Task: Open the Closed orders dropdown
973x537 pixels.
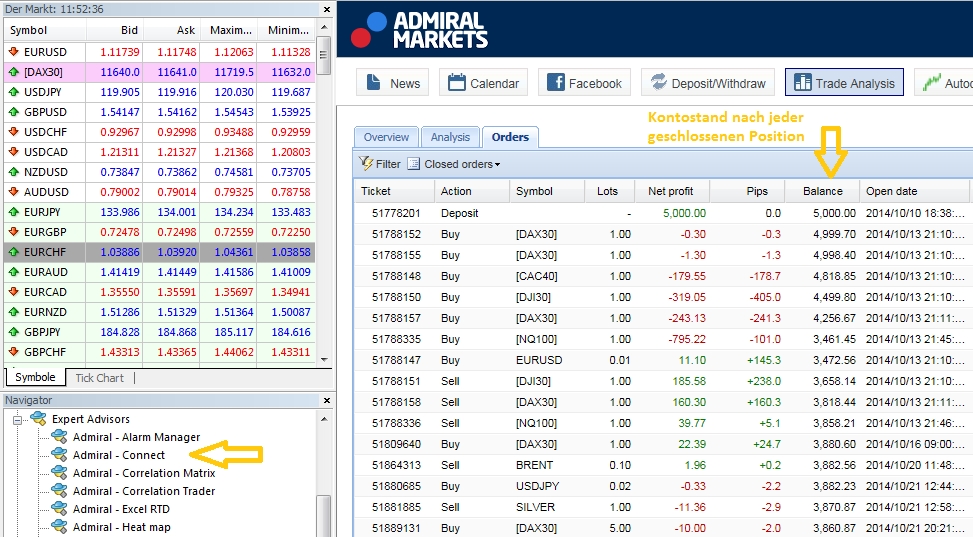Action: [x=461, y=164]
